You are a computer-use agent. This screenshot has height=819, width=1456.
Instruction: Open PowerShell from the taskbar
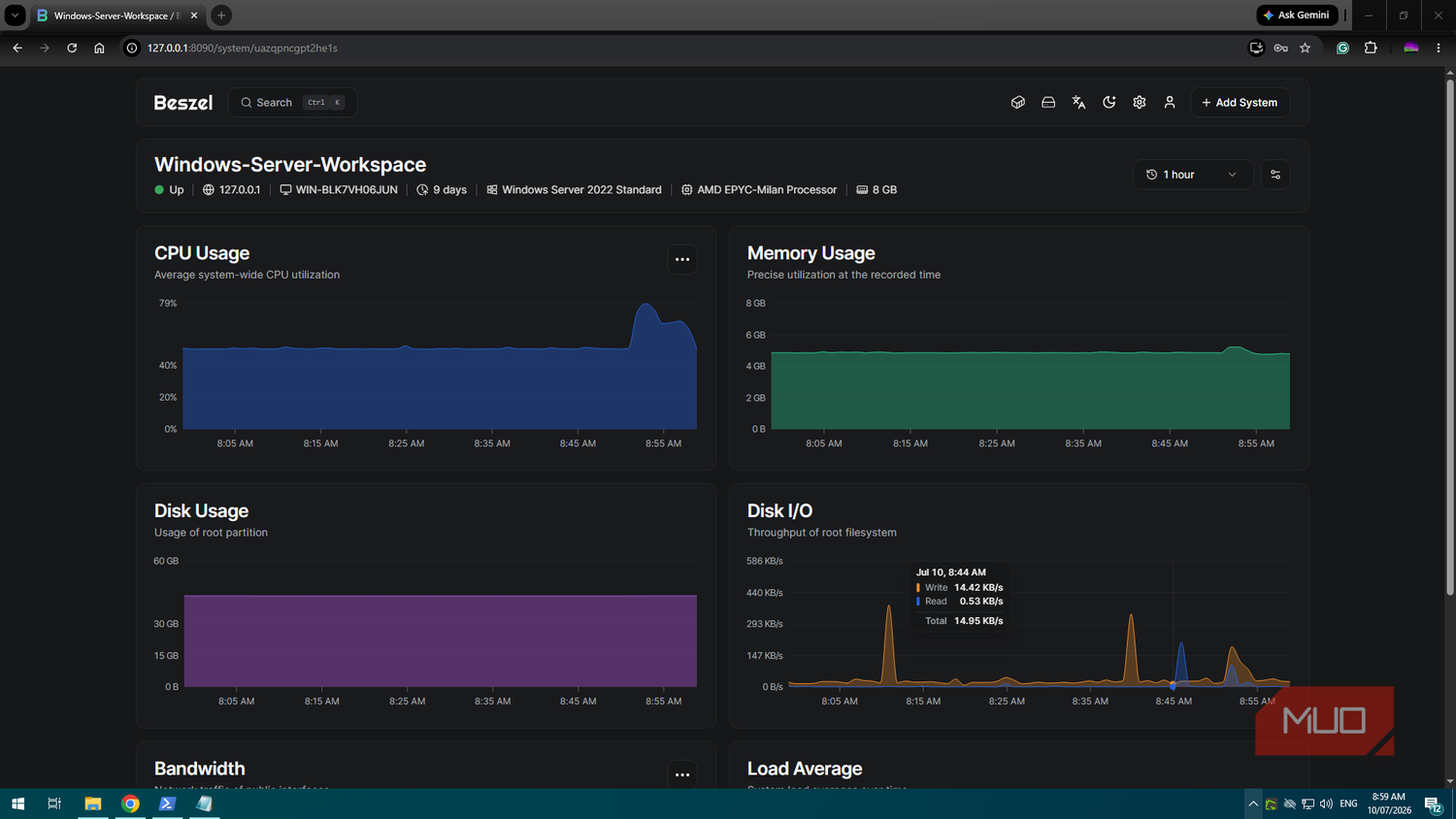167,803
